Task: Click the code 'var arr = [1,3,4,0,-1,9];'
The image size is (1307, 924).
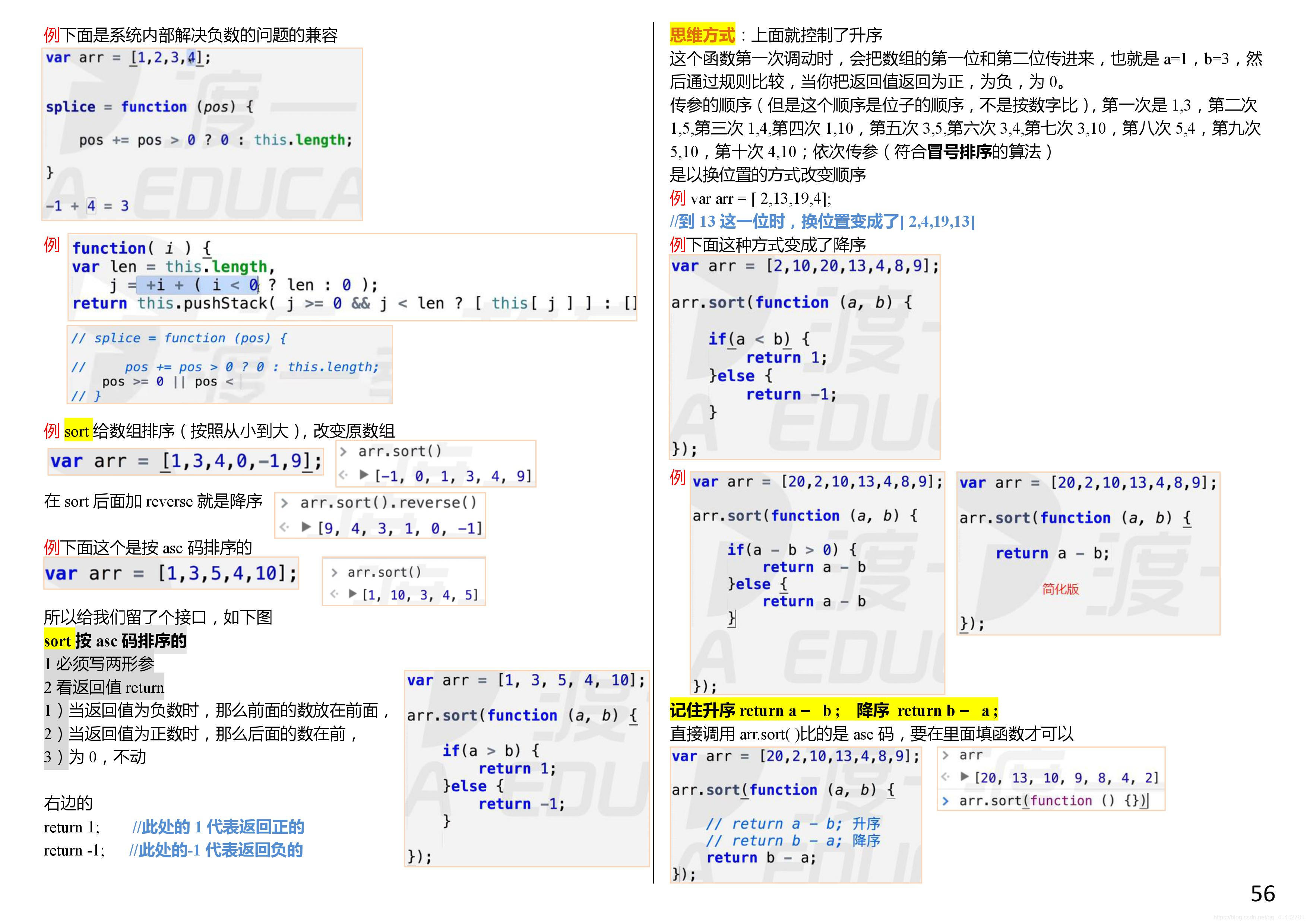Action: click(x=186, y=461)
